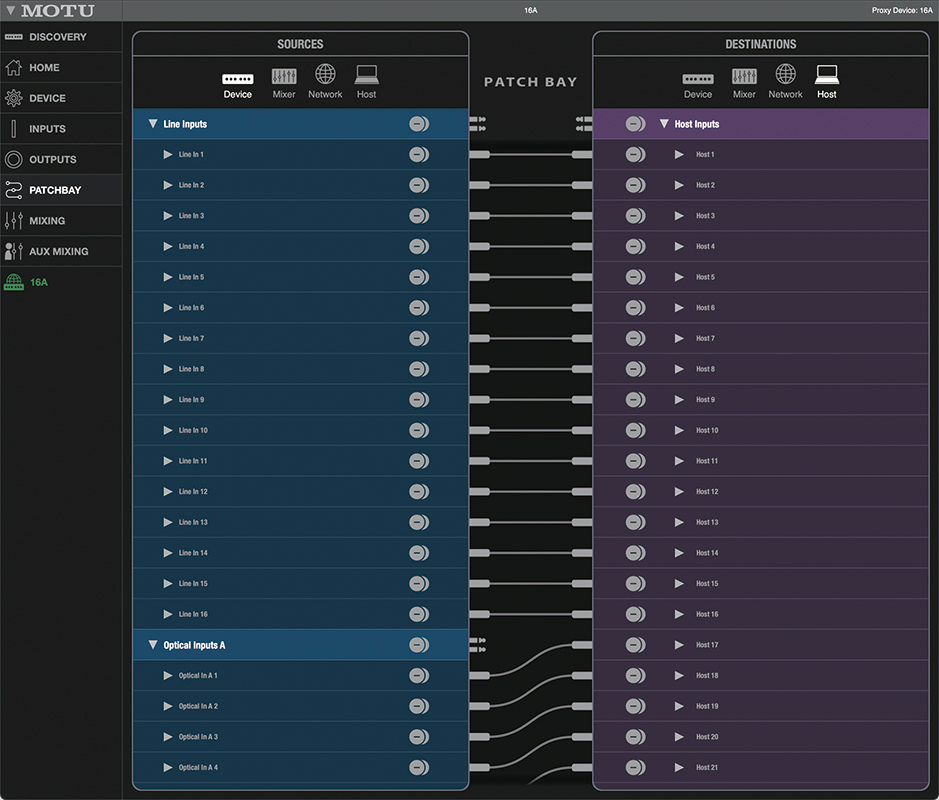Open the MIXING menu item

click(x=47, y=221)
